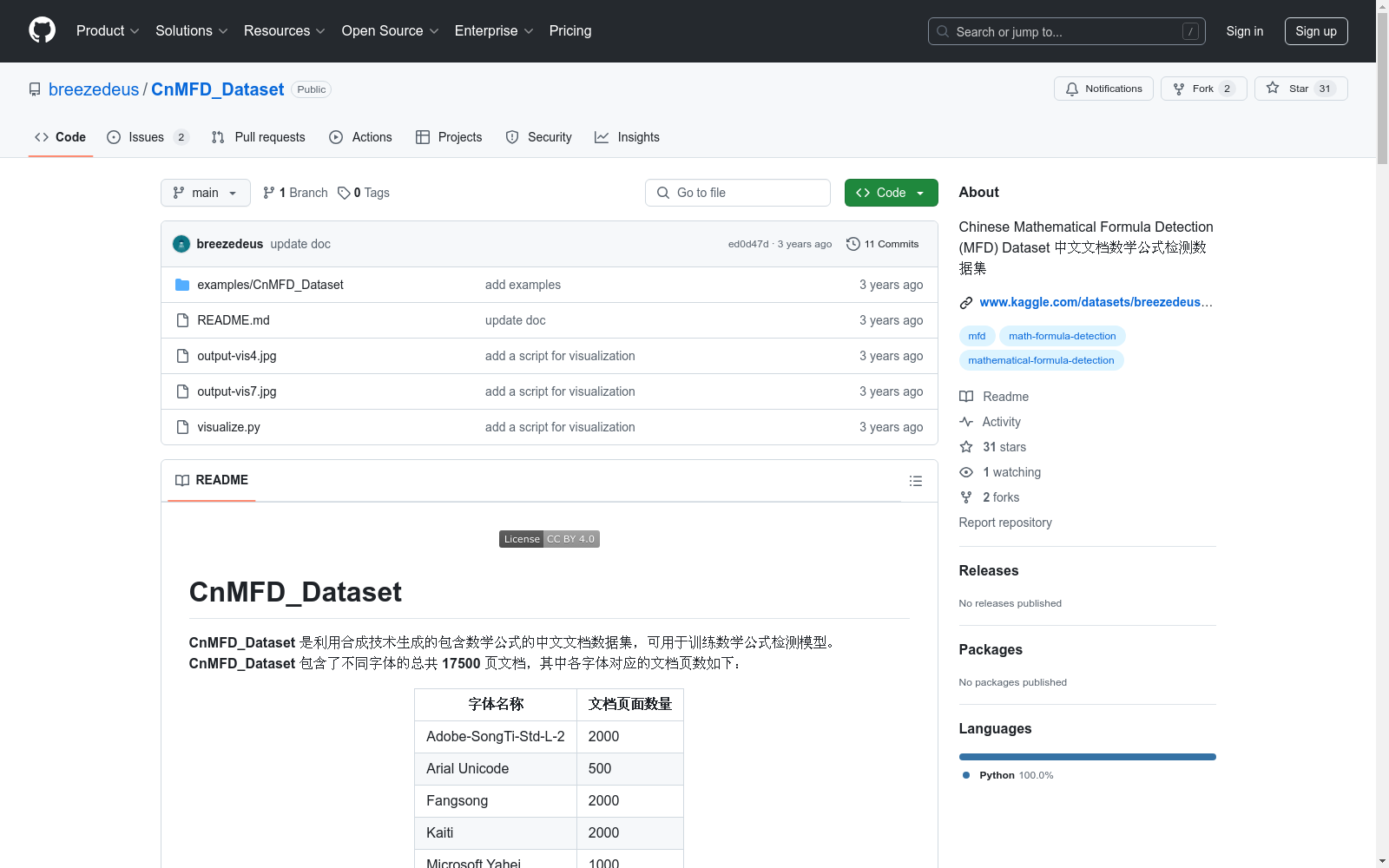Click the tag icon beside 0 Tags

pos(344,193)
